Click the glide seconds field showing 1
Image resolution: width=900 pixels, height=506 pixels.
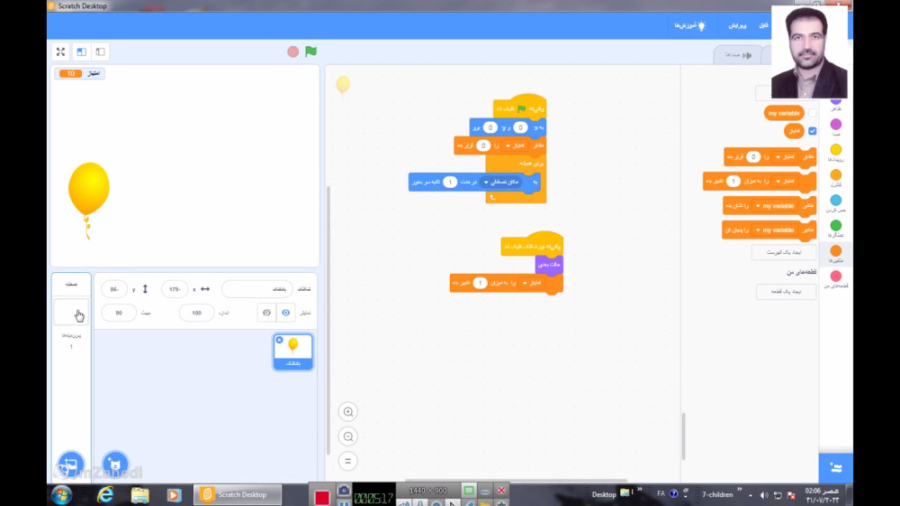coord(450,182)
